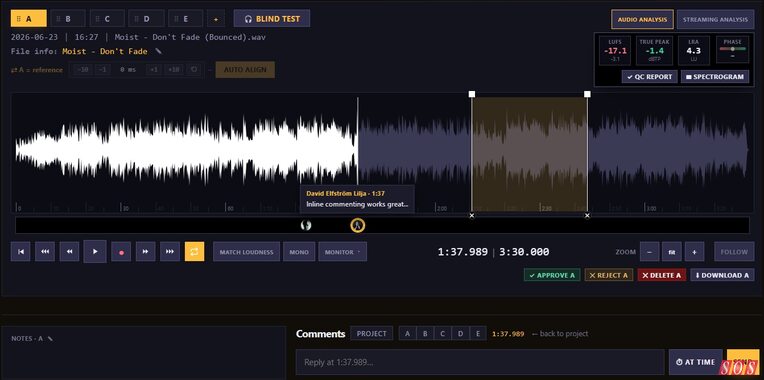764x380 pixels.
Task: Select the PROJECT comments filter
Action: pos(372,334)
